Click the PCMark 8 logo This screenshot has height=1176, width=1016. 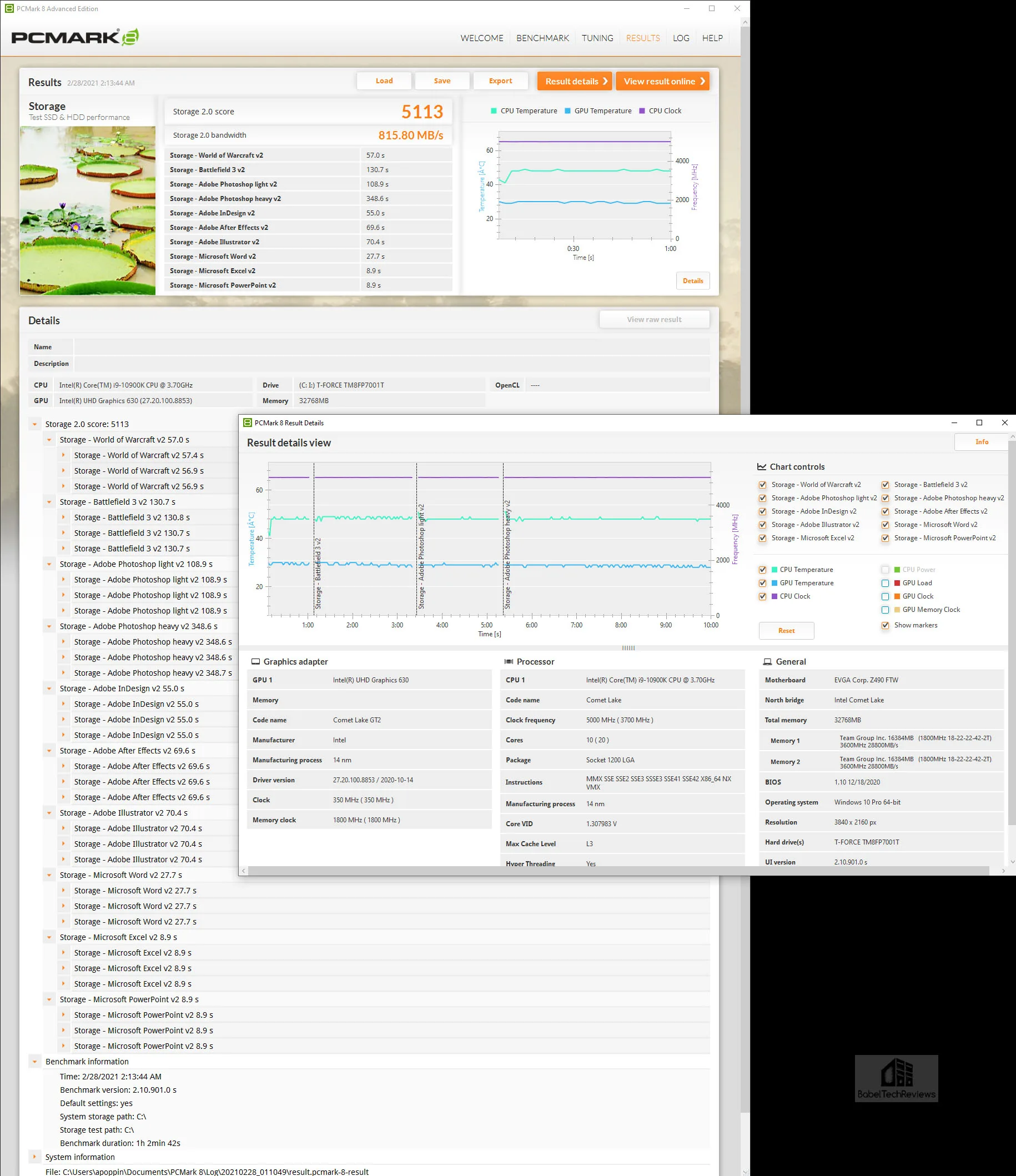pyautogui.click(x=75, y=37)
